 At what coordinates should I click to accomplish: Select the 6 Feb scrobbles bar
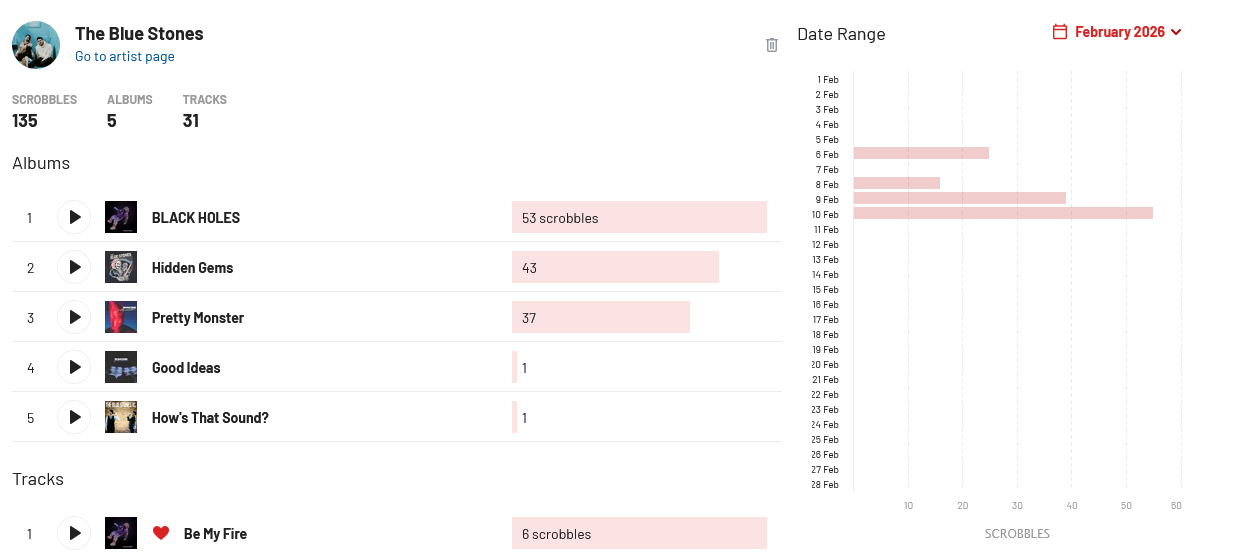[921, 153]
